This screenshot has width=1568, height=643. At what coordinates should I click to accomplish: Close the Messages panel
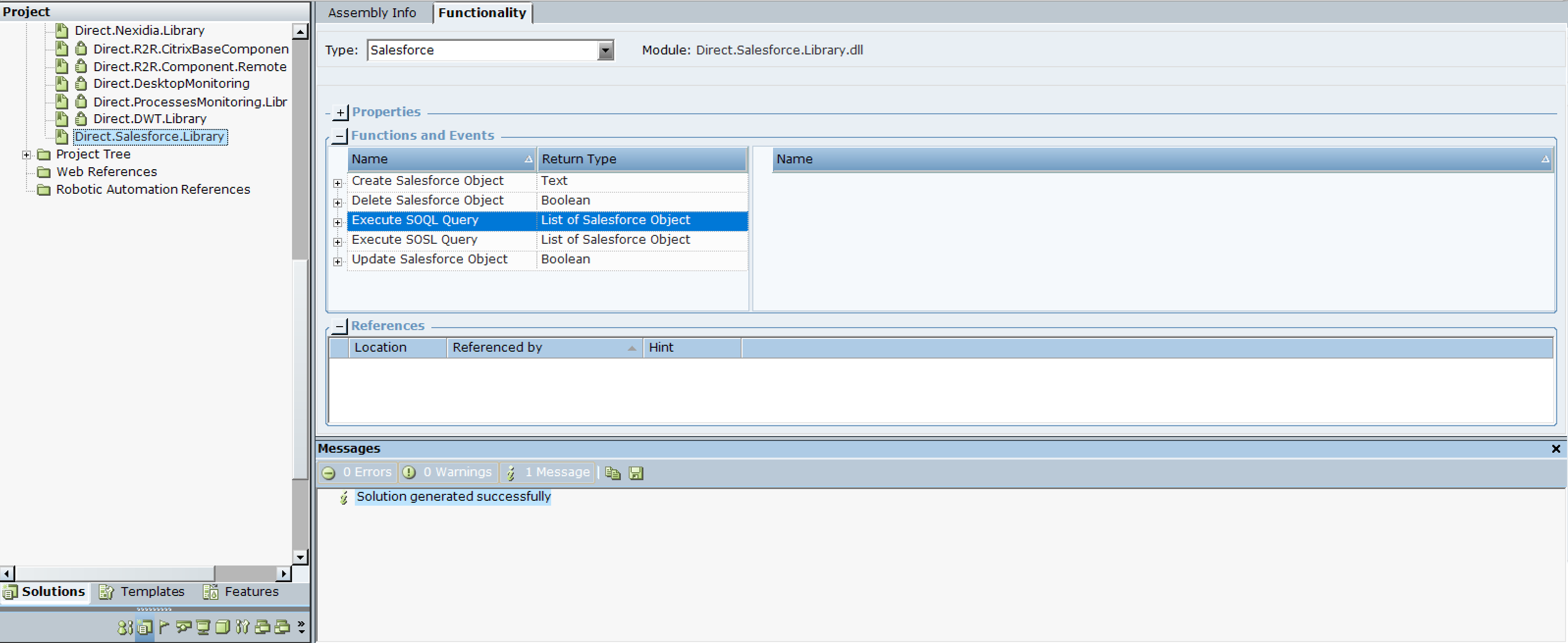1555,448
